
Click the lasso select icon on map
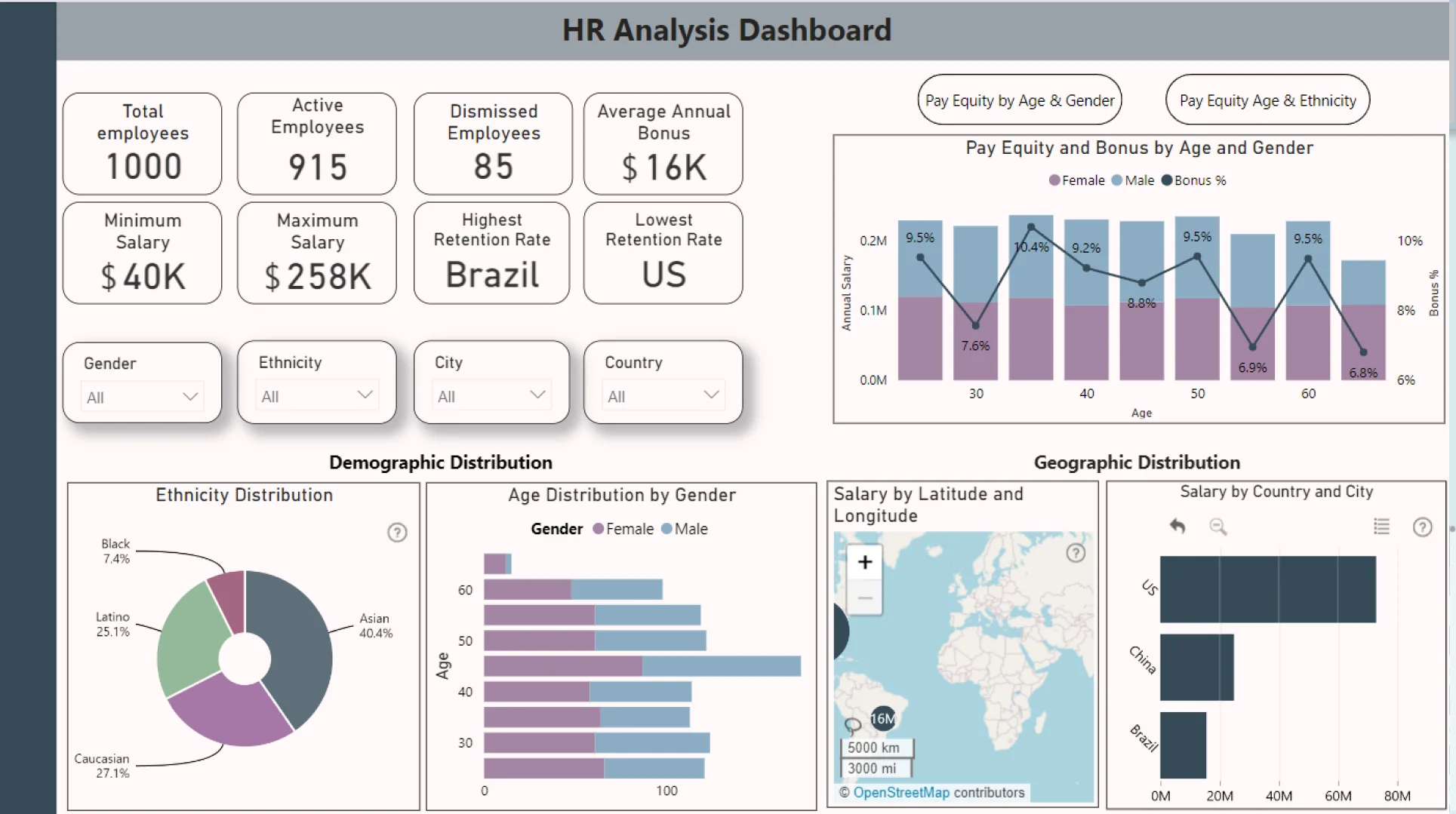(852, 726)
